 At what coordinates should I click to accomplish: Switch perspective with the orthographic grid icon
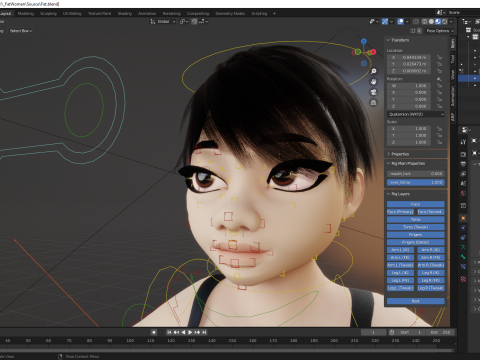click(373, 102)
